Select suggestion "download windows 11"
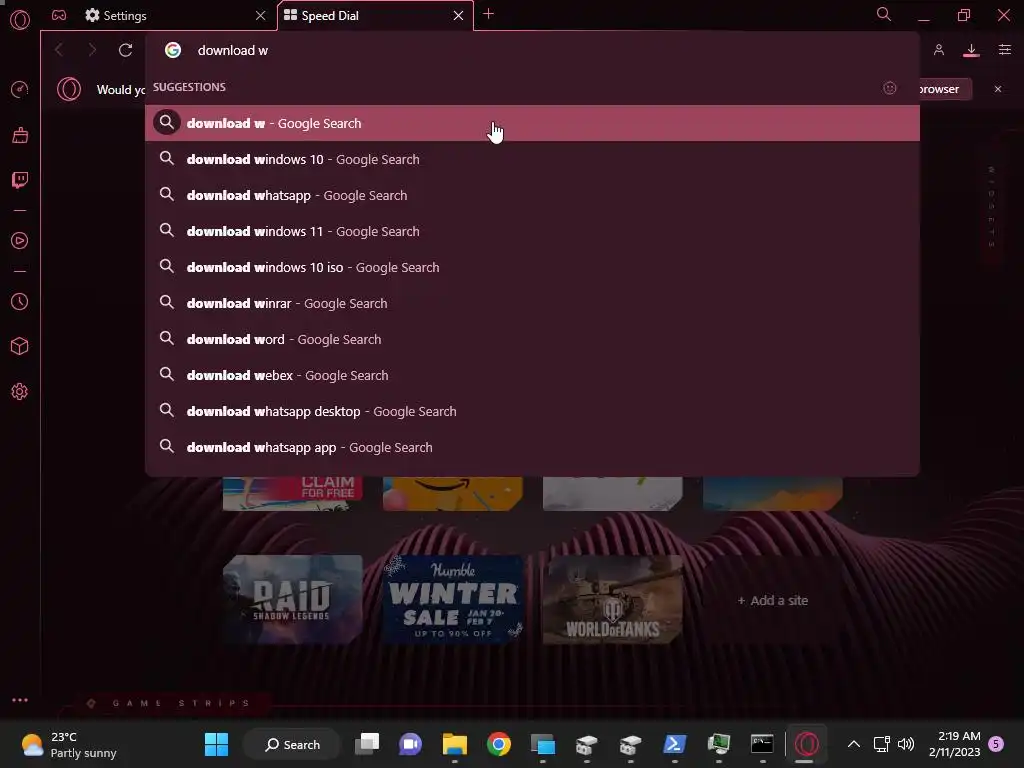The width and height of the screenshot is (1024, 768). click(532, 231)
